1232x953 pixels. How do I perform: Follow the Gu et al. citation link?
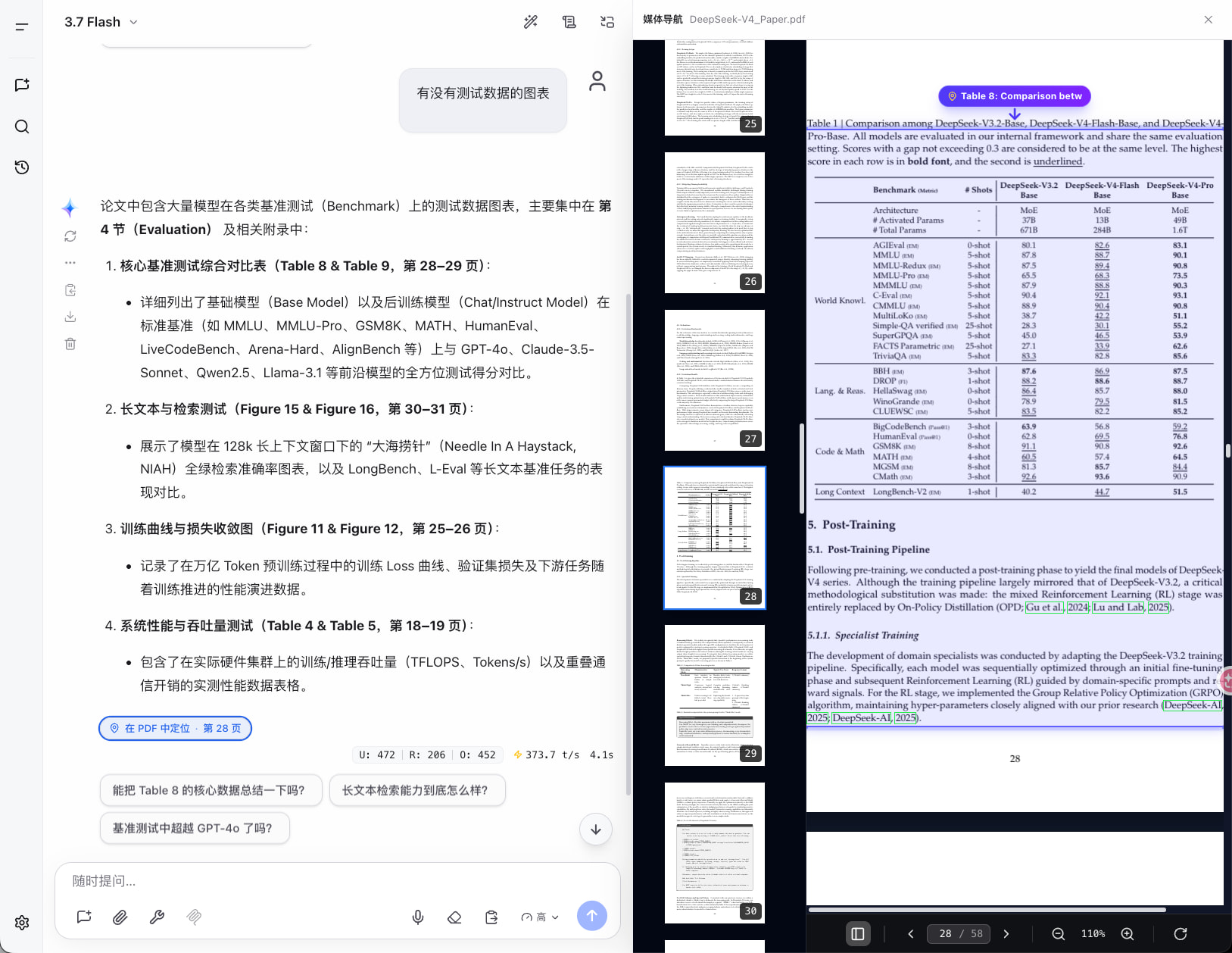point(1045,607)
